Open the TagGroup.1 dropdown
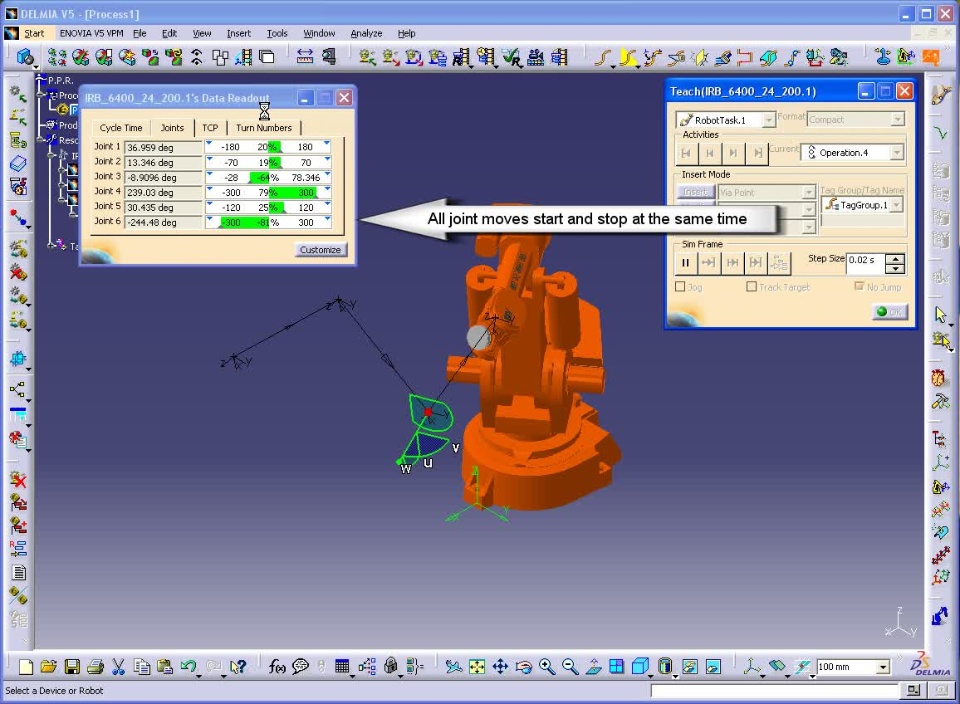Viewport: 960px width, 704px height. click(x=896, y=205)
